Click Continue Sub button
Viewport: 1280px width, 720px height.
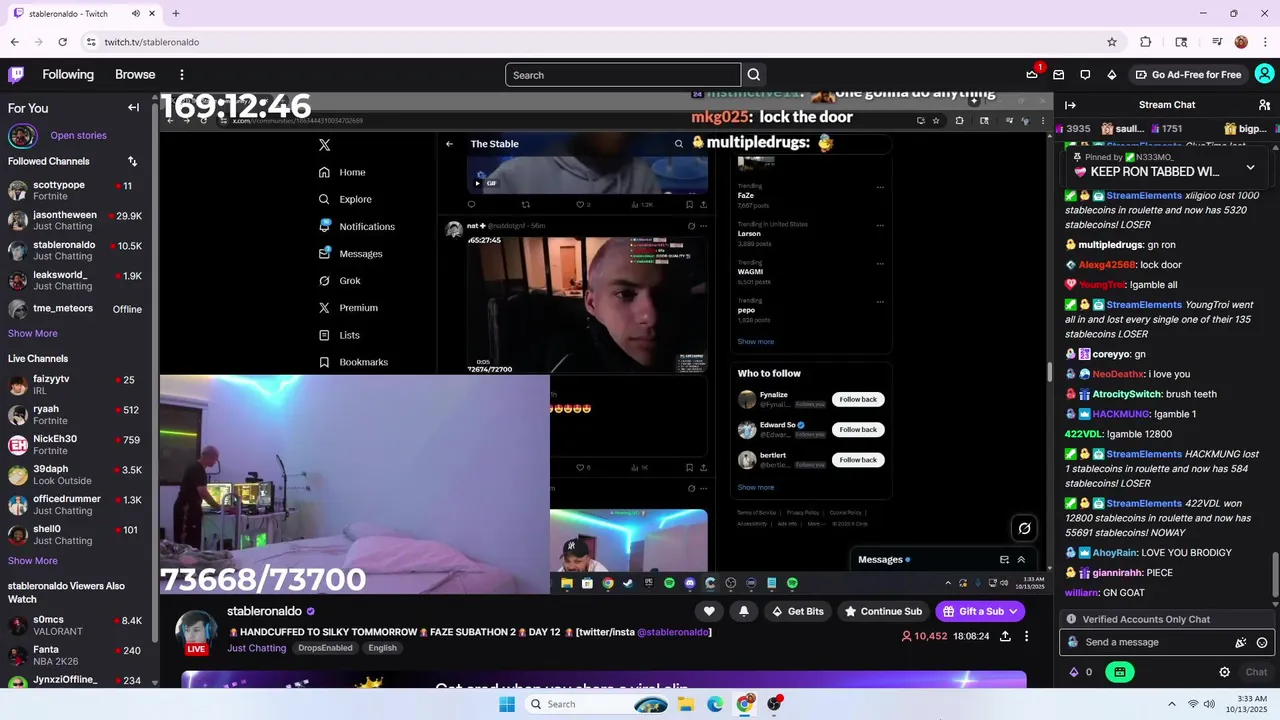pyautogui.click(x=883, y=611)
